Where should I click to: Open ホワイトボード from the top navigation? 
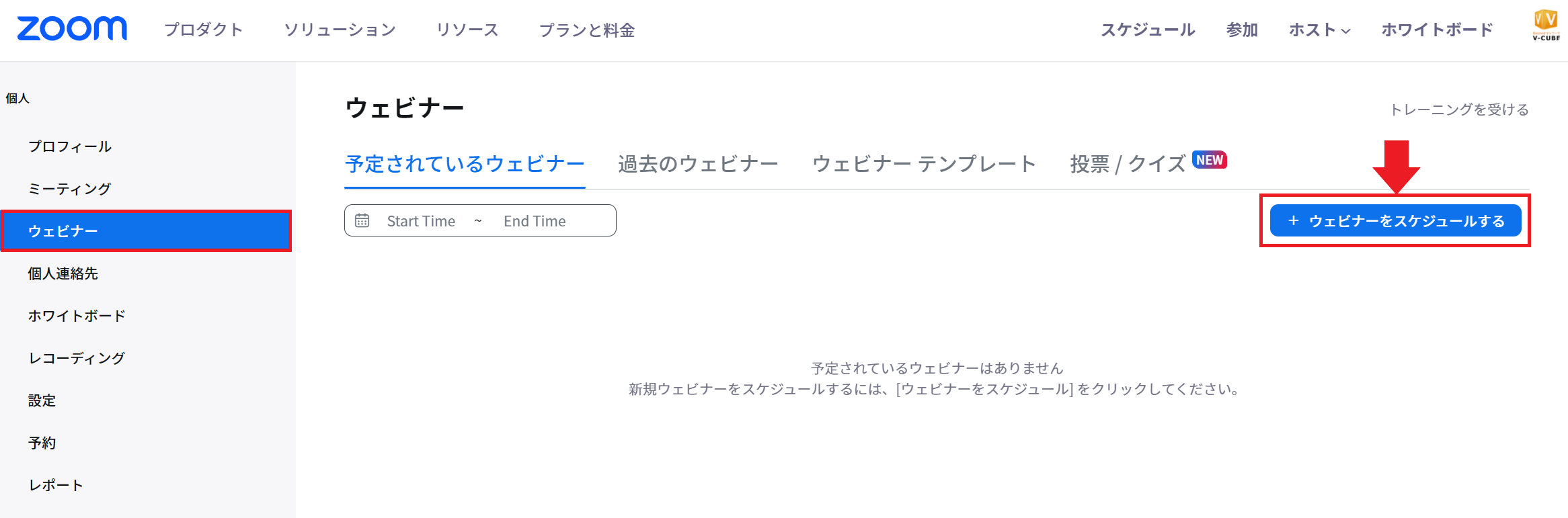[1437, 30]
